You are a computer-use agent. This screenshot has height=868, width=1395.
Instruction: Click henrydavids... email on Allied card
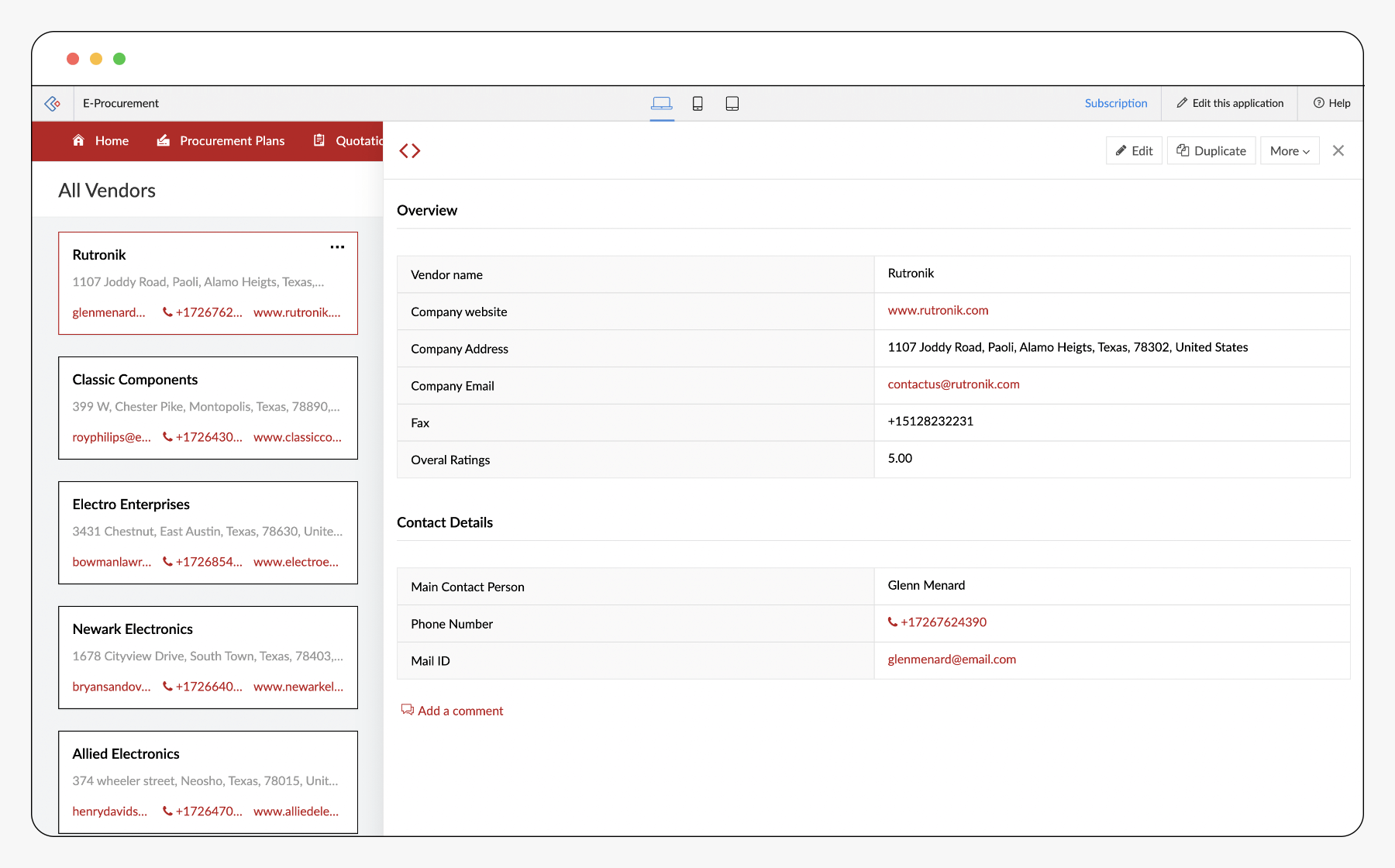point(109,811)
